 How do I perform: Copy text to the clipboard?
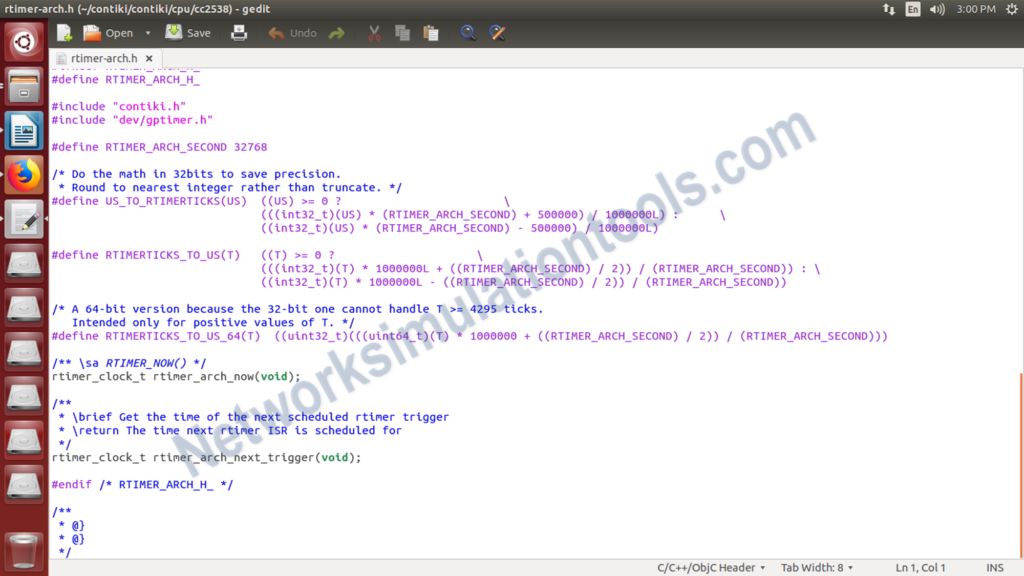(404, 32)
